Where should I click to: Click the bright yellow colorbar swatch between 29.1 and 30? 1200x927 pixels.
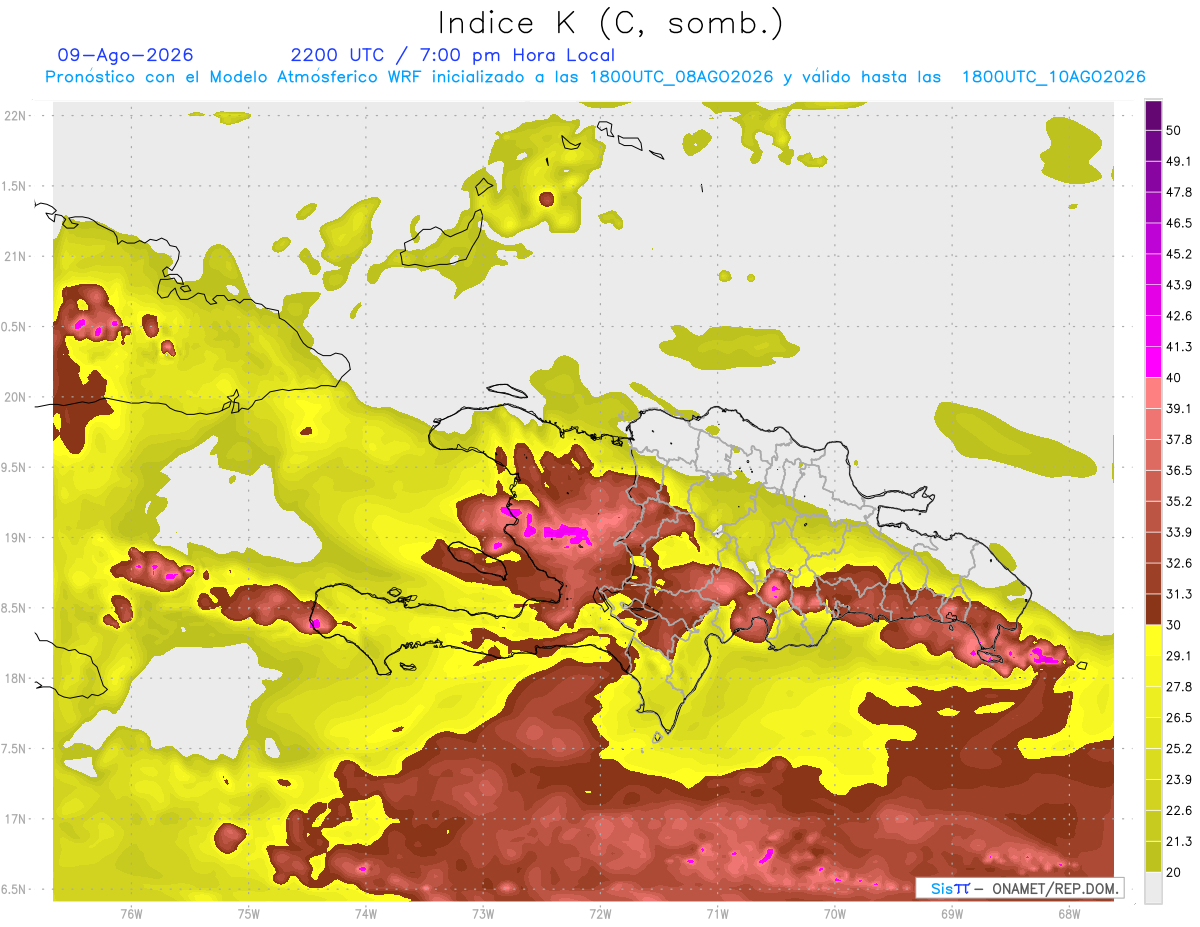point(1153,641)
